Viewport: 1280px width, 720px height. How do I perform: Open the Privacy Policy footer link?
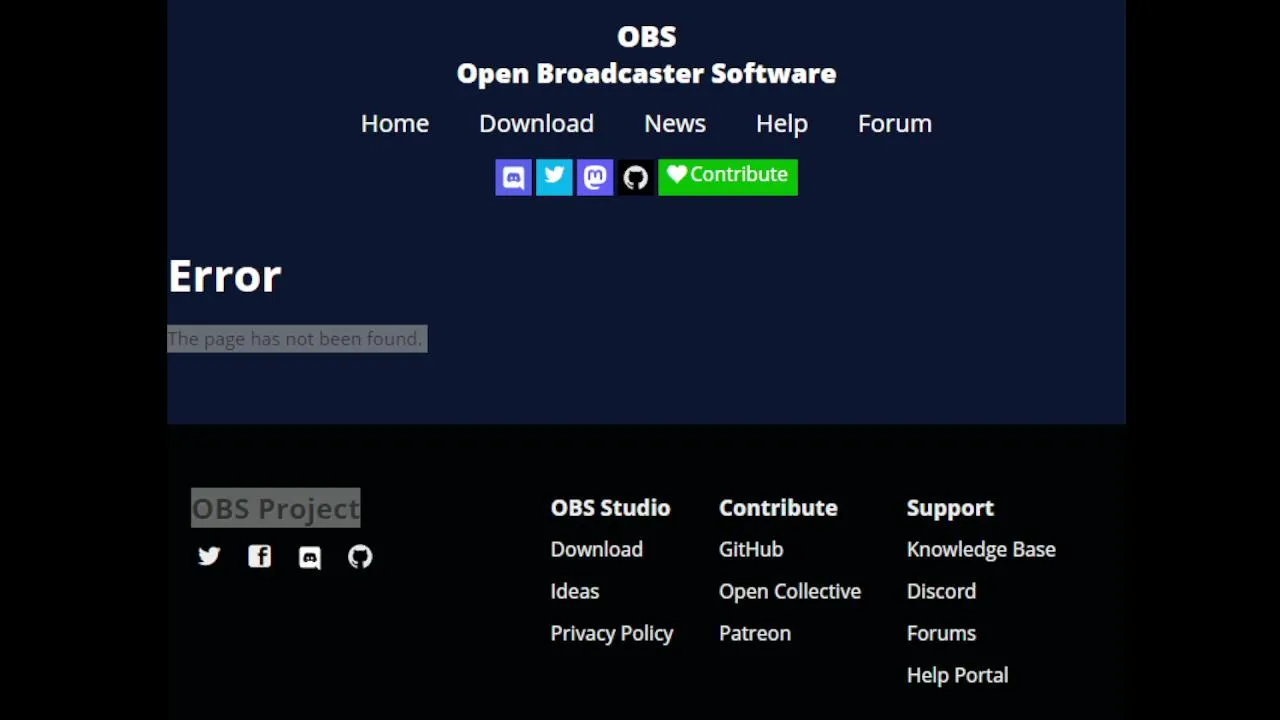click(x=612, y=633)
